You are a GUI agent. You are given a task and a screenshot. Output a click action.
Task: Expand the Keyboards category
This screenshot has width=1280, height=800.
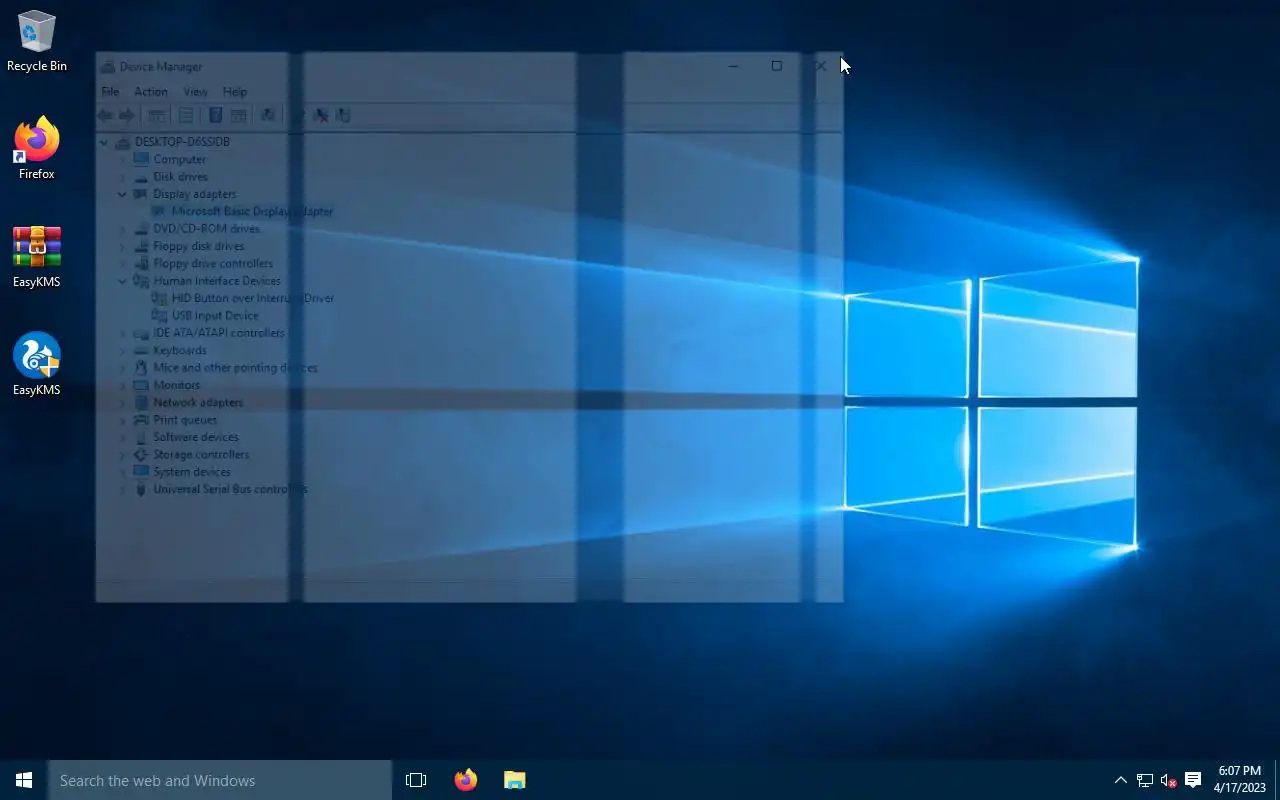123,350
